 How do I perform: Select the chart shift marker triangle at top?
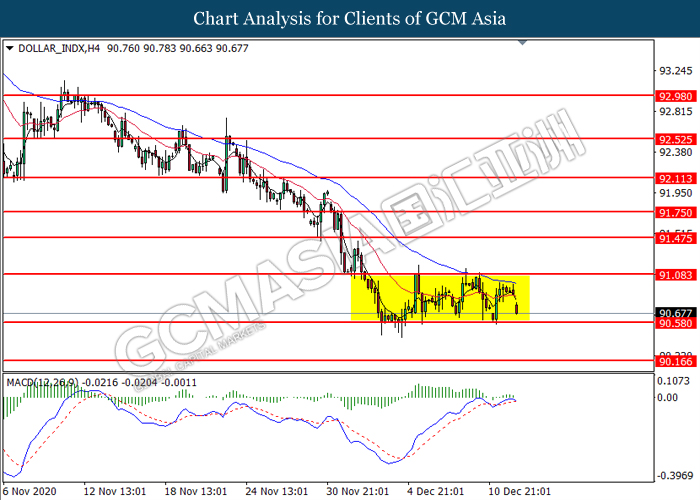[x=522, y=42]
